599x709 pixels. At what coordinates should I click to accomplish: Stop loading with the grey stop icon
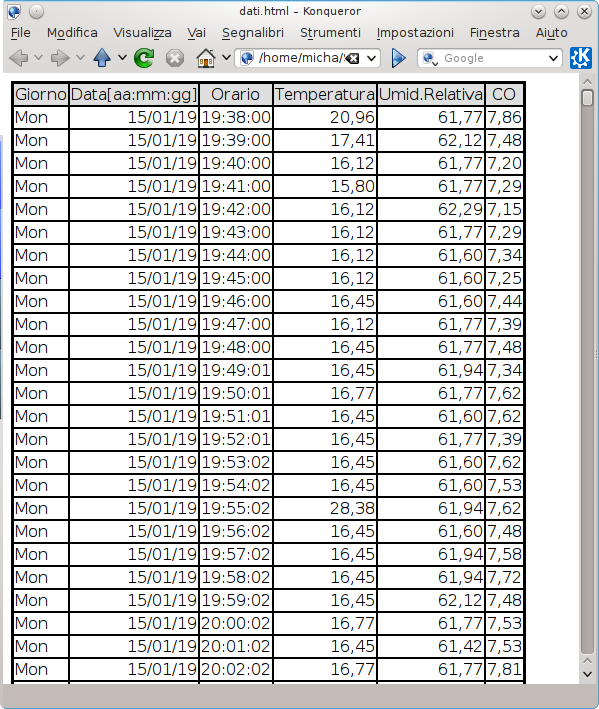tap(175, 58)
